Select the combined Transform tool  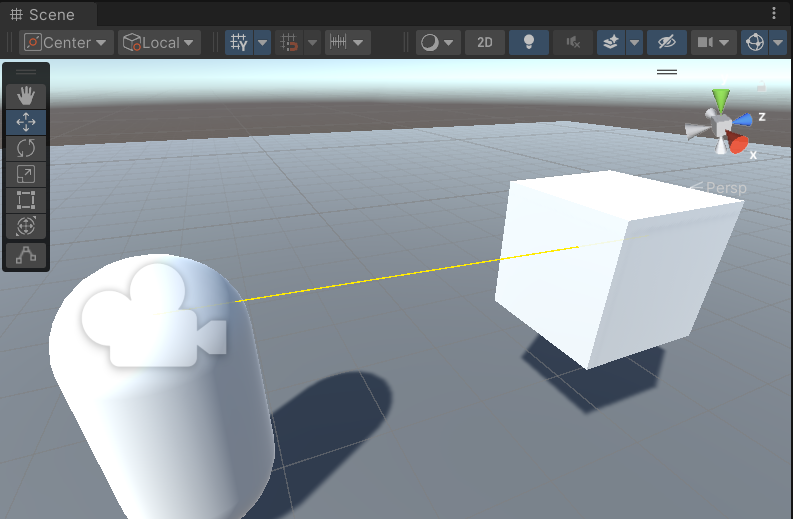[26, 226]
